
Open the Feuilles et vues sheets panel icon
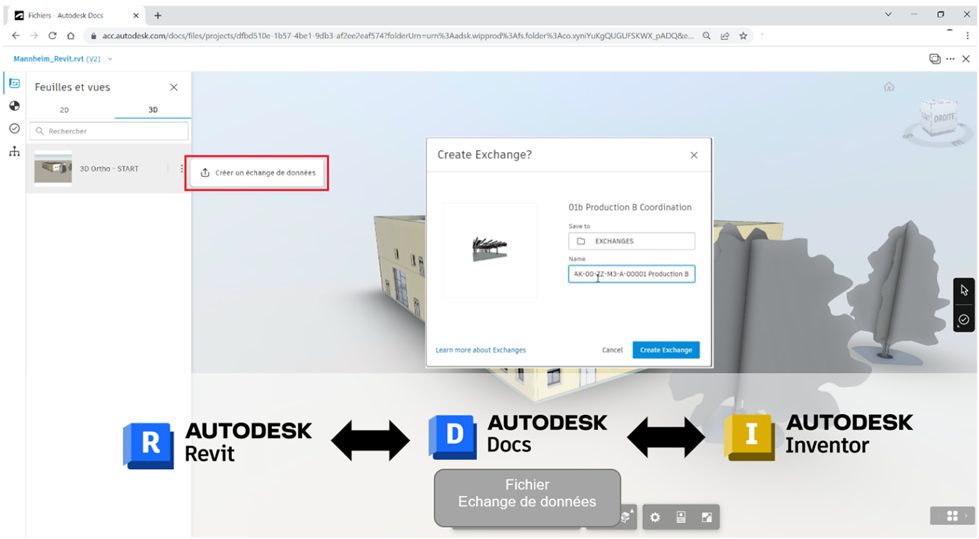point(14,83)
